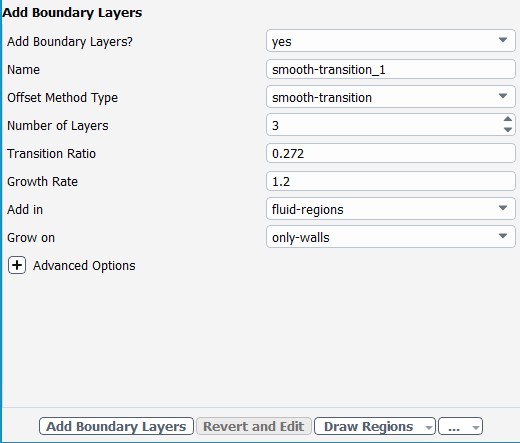Image resolution: width=520 pixels, height=443 pixels.
Task: Open Grow on only-walls dropdown
Action: (391, 237)
